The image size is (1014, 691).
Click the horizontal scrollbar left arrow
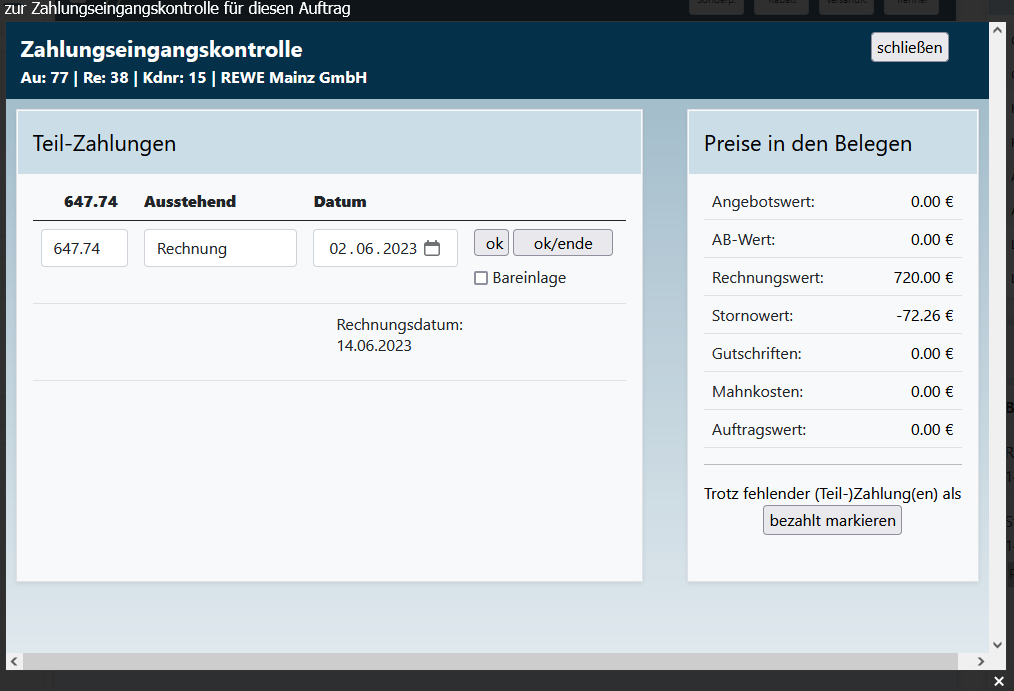coord(14,662)
